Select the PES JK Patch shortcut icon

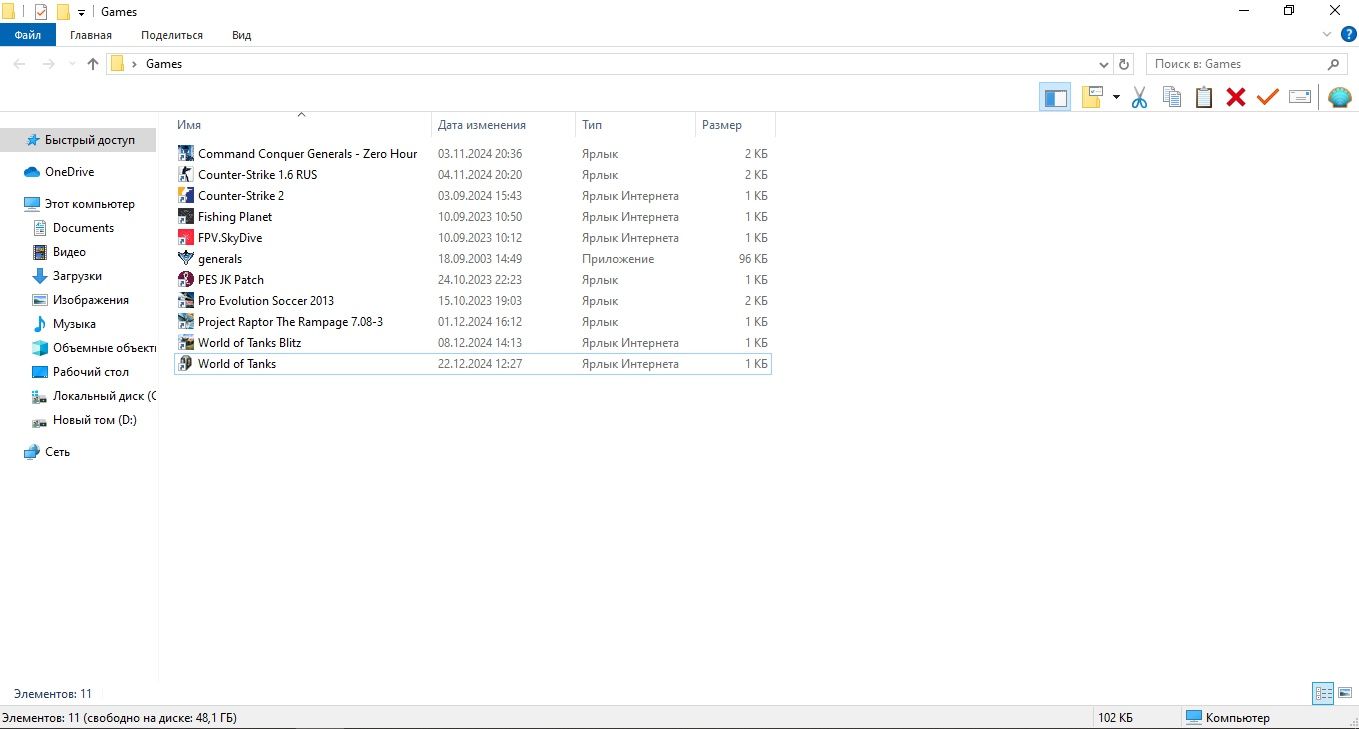[x=185, y=280]
